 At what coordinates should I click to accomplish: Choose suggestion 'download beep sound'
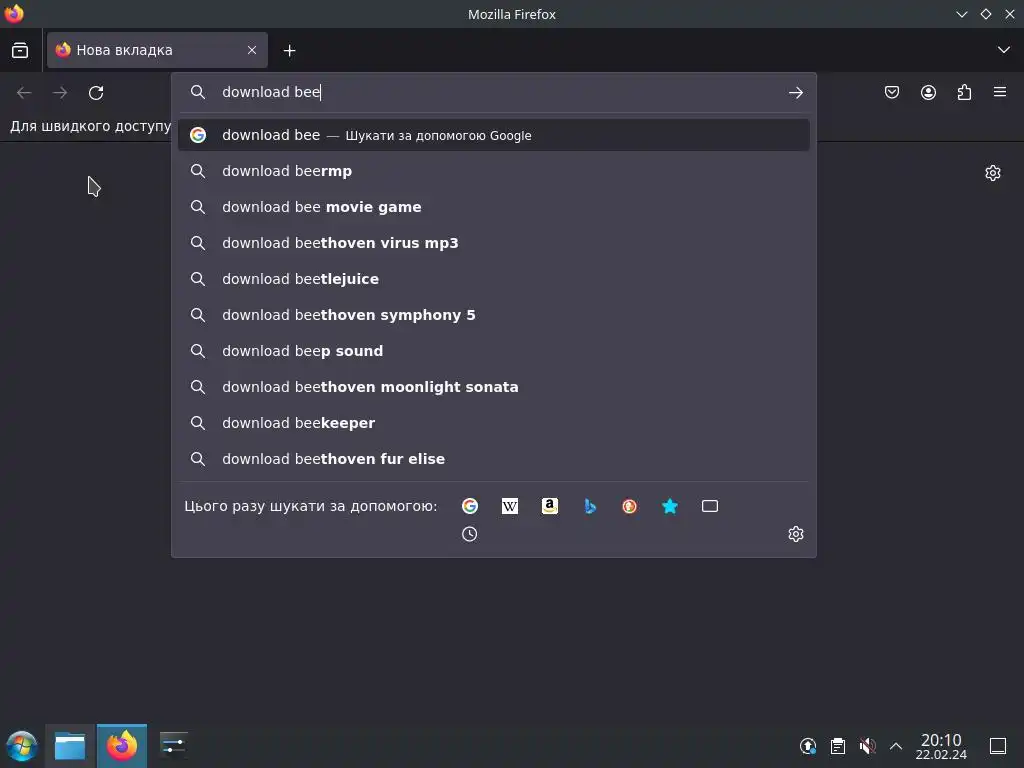point(494,351)
